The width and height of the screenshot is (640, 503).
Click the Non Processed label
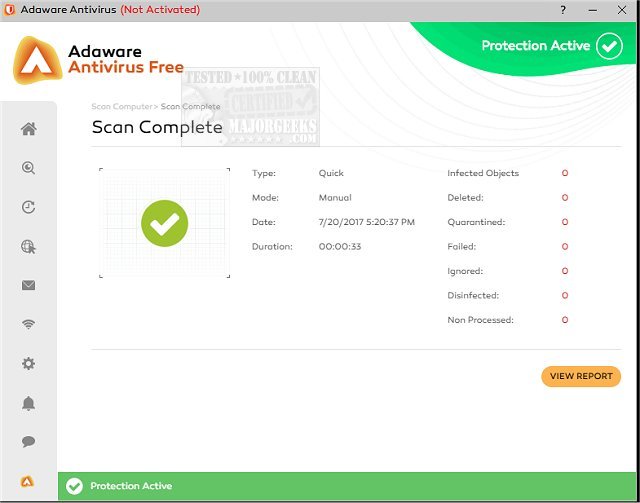pyautogui.click(x=480, y=320)
